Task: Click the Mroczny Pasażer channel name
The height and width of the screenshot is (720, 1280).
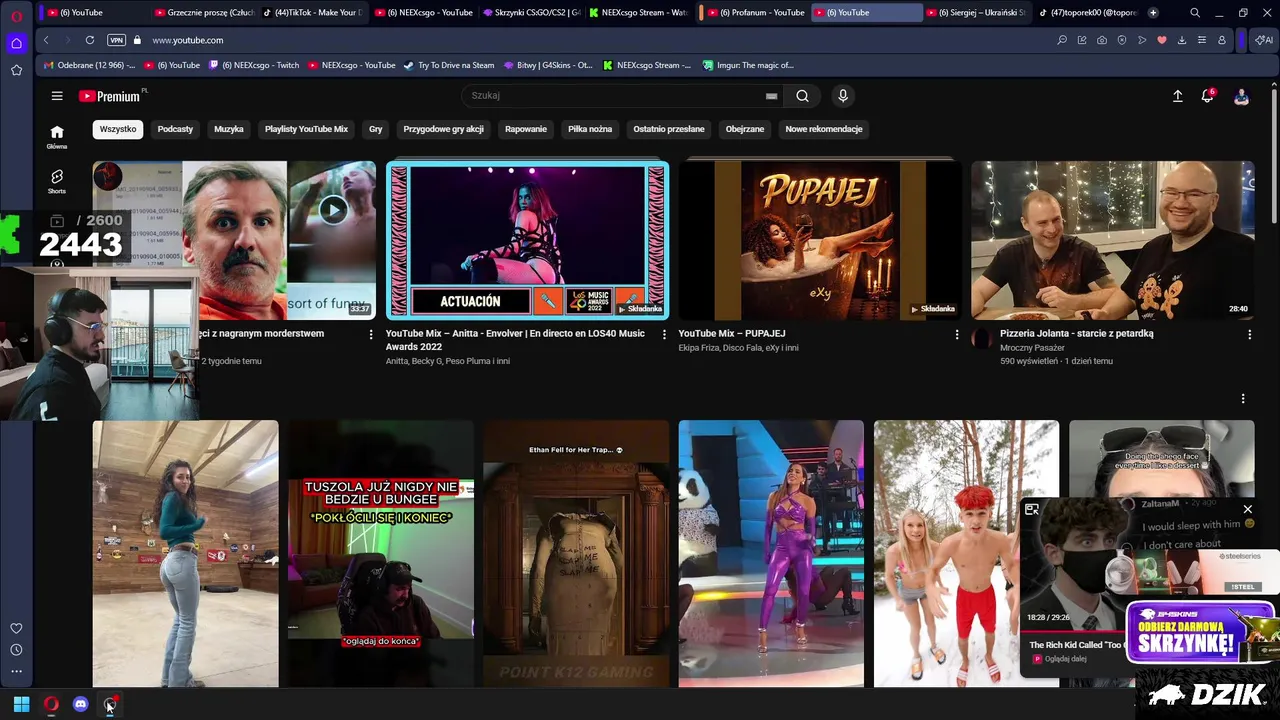Action: tap(1033, 348)
